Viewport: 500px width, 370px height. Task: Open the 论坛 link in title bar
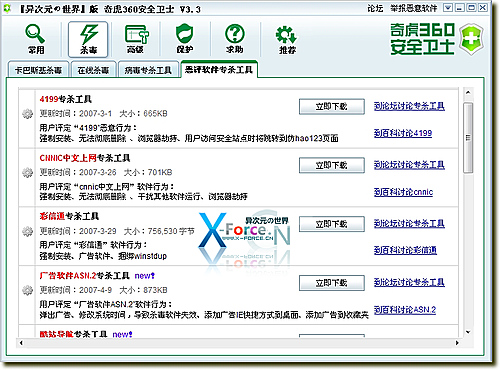375,8
